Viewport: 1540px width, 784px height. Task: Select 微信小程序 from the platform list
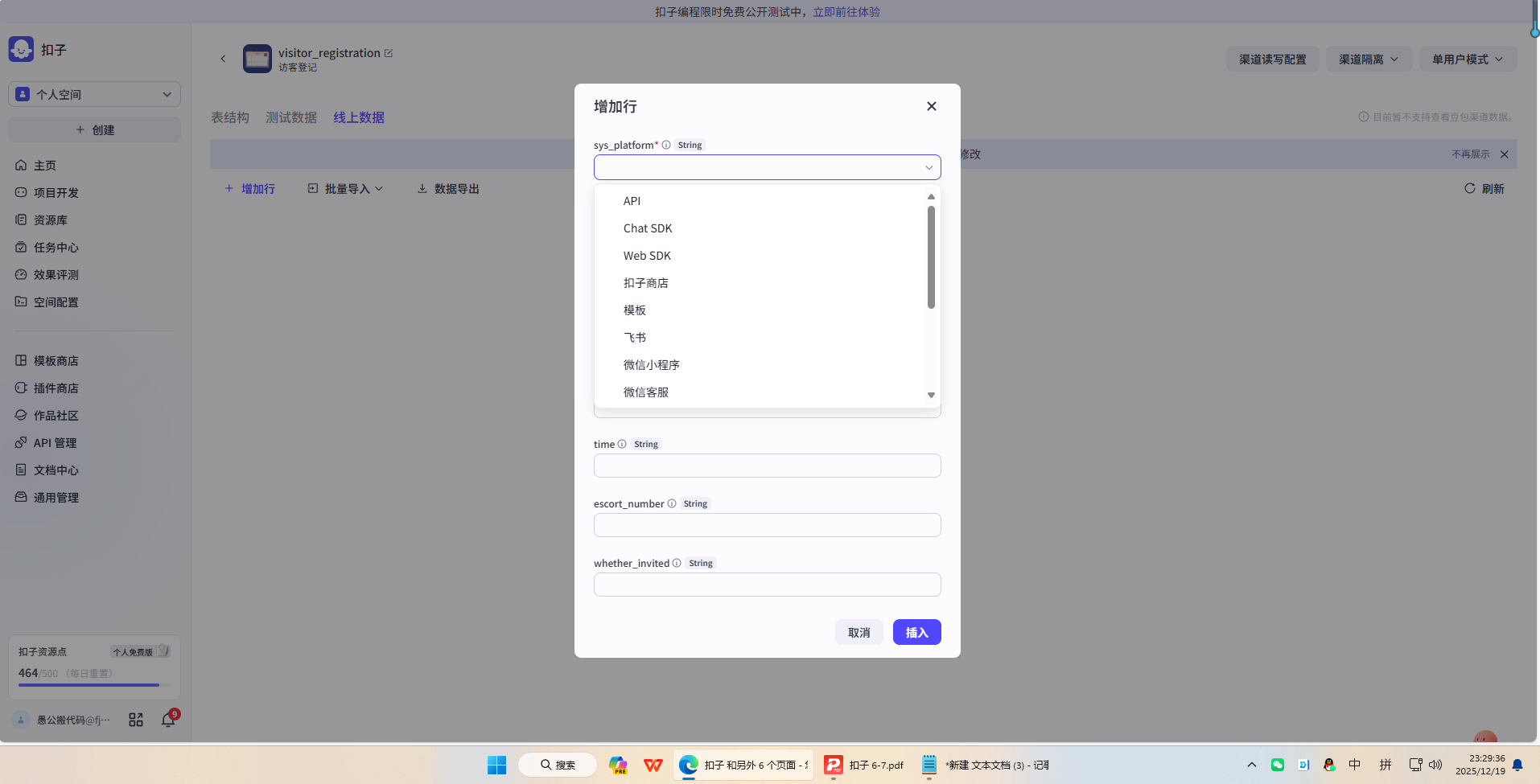coord(651,364)
